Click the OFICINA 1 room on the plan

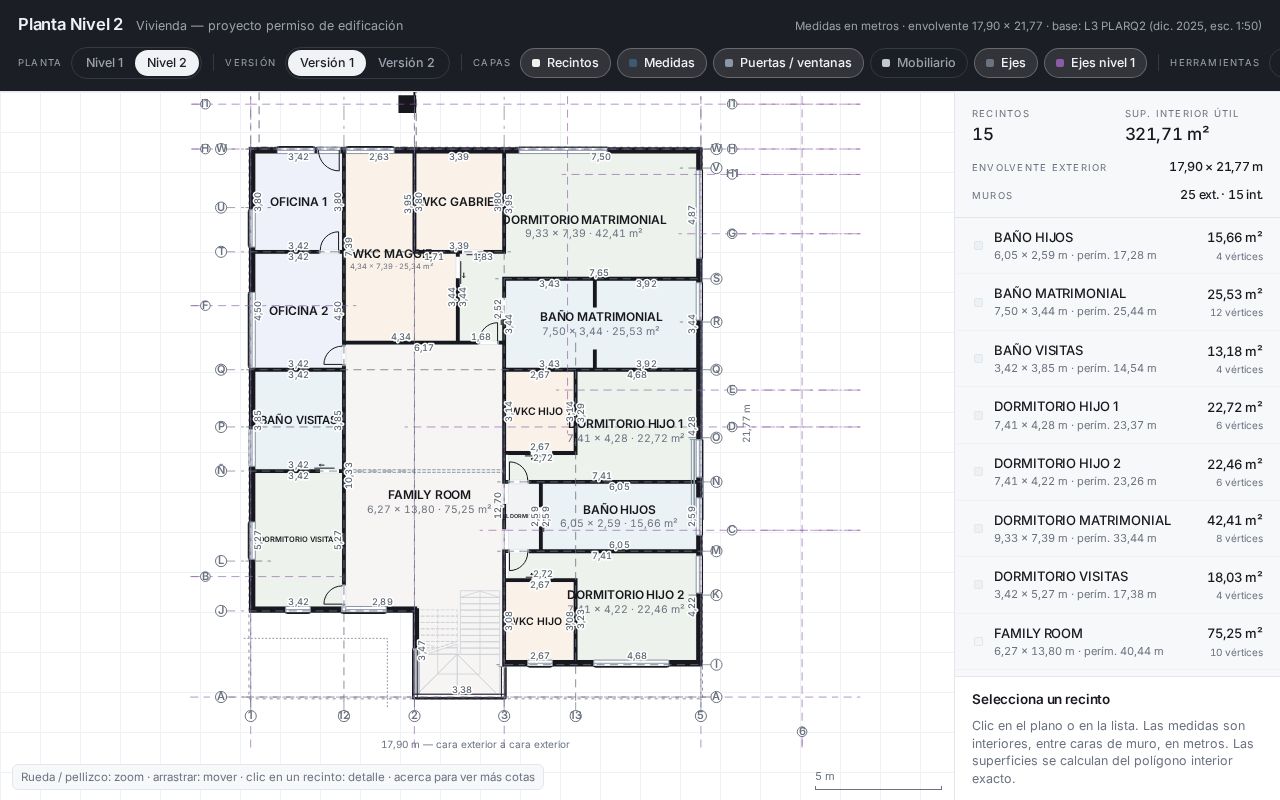click(298, 201)
